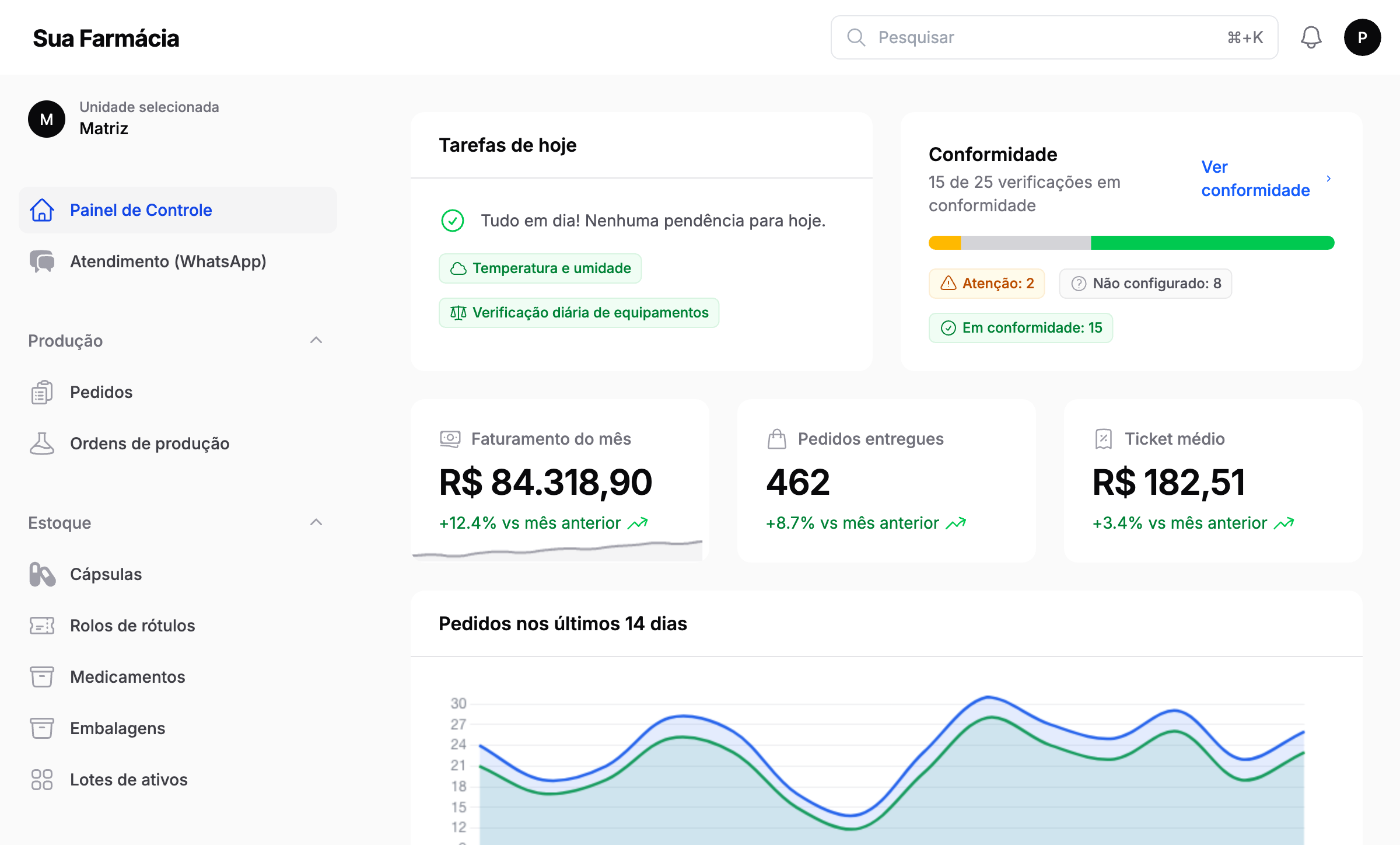Click the Sua Farmácia logo
The width and height of the screenshot is (1400, 845).
[x=106, y=39]
